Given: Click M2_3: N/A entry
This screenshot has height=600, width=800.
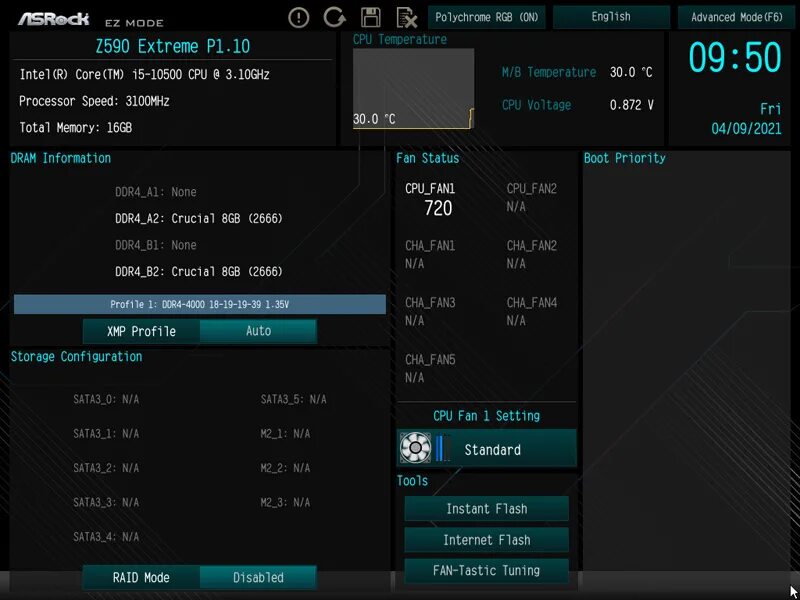Looking at the screenshot, I should point(285,503).
